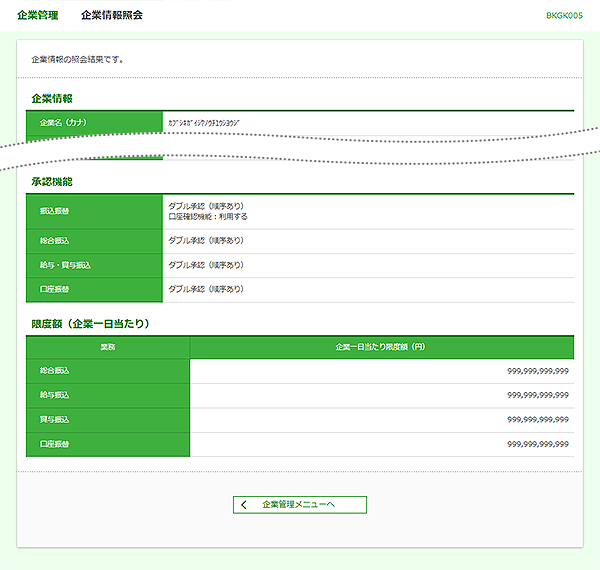This screenshot has height=570, width=600.
Task: Select 給与・賞与振込 ダブル承認 value
Action: pos(206,265)
